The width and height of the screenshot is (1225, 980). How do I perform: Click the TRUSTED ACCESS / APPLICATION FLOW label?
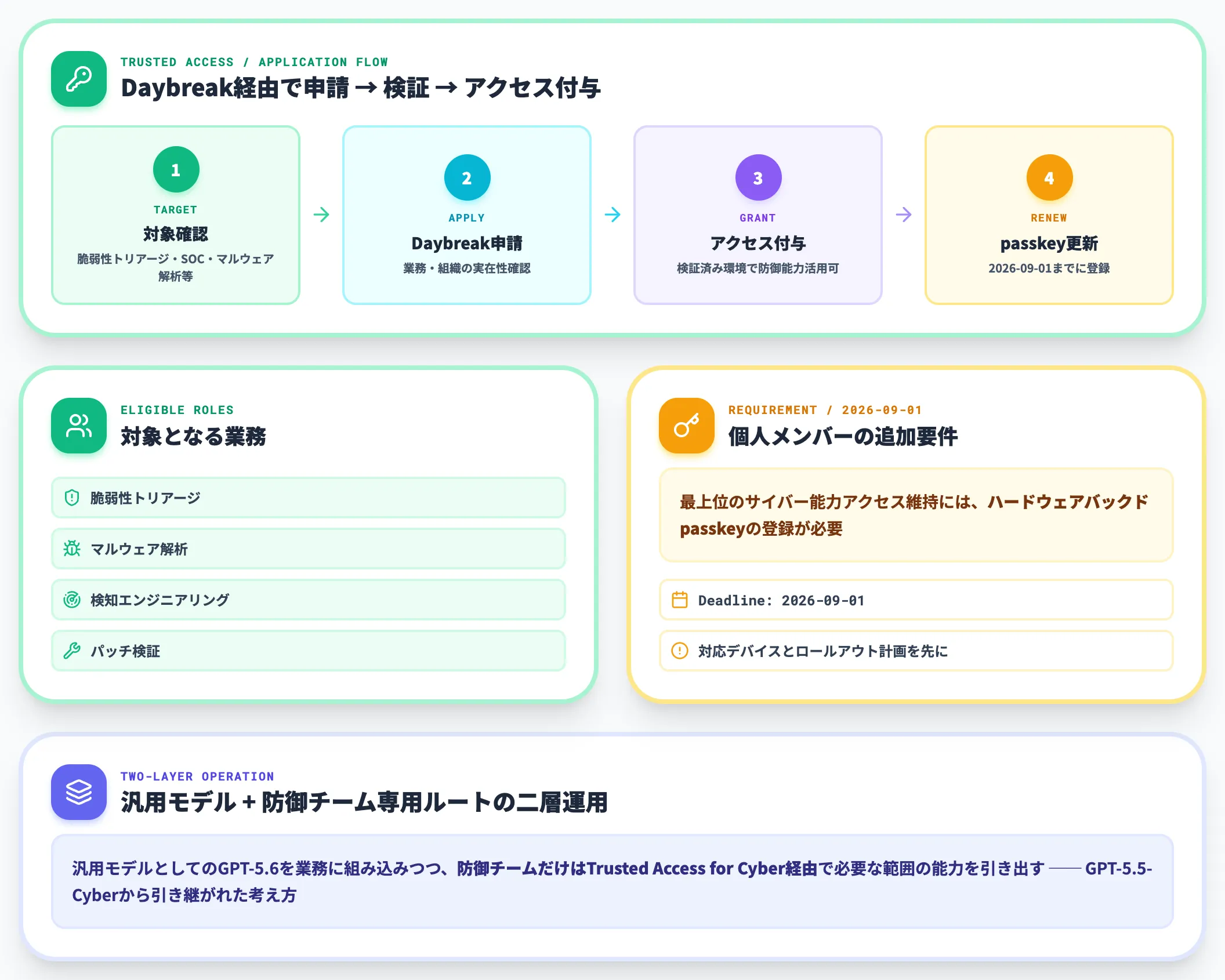254,62
